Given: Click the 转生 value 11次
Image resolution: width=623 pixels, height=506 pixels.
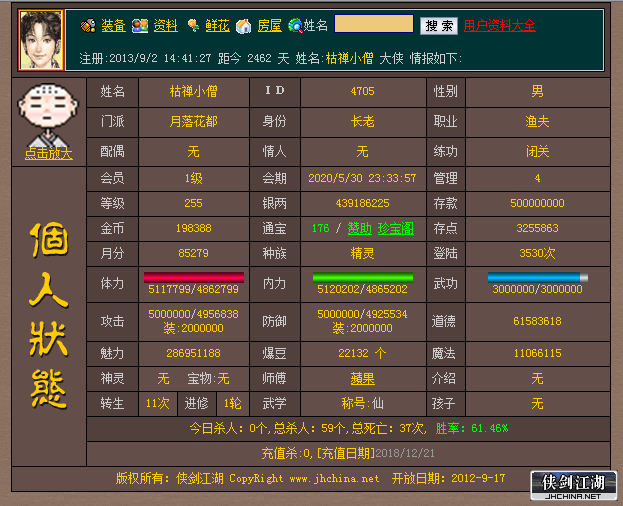Looking at the screenshot, I should [x=158, y=404].
